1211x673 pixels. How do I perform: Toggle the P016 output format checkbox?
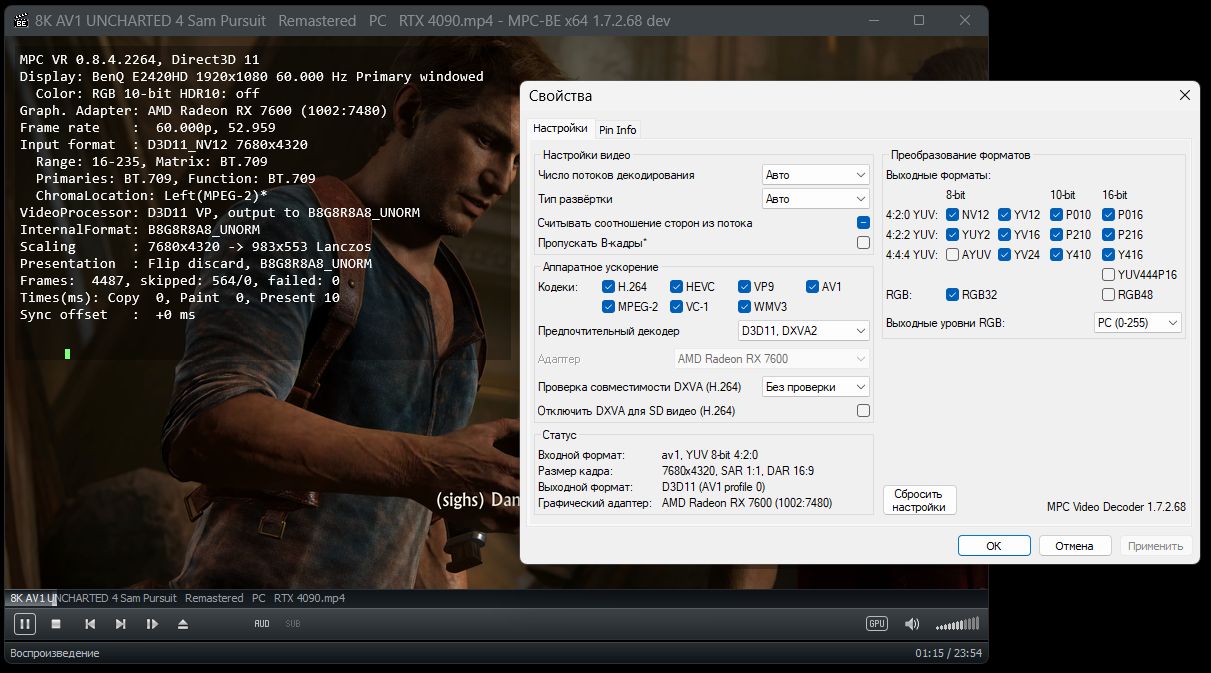pos(1109,215)
